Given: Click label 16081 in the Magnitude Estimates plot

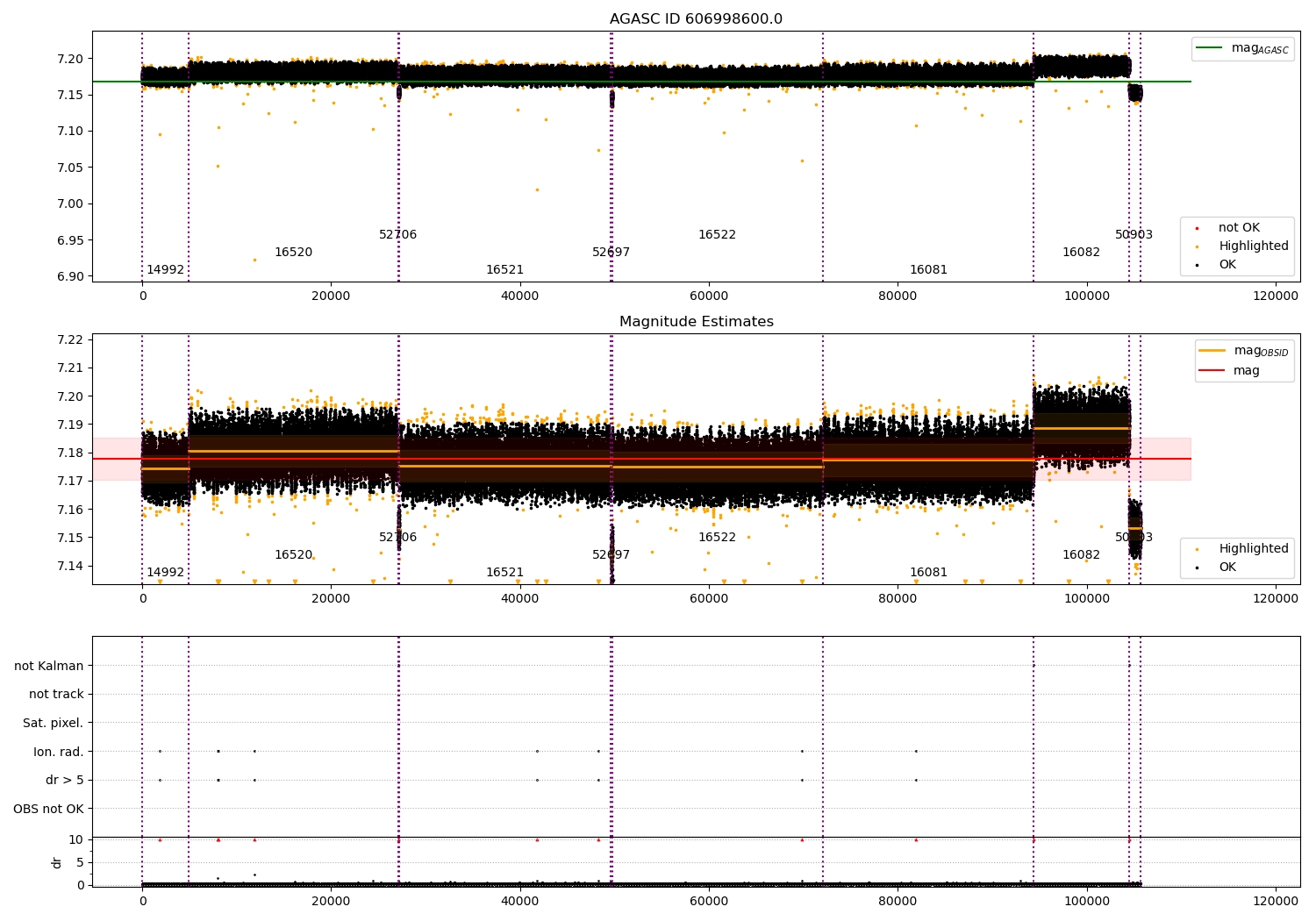Looking at the screenshot, I should (x=928, y=573).
